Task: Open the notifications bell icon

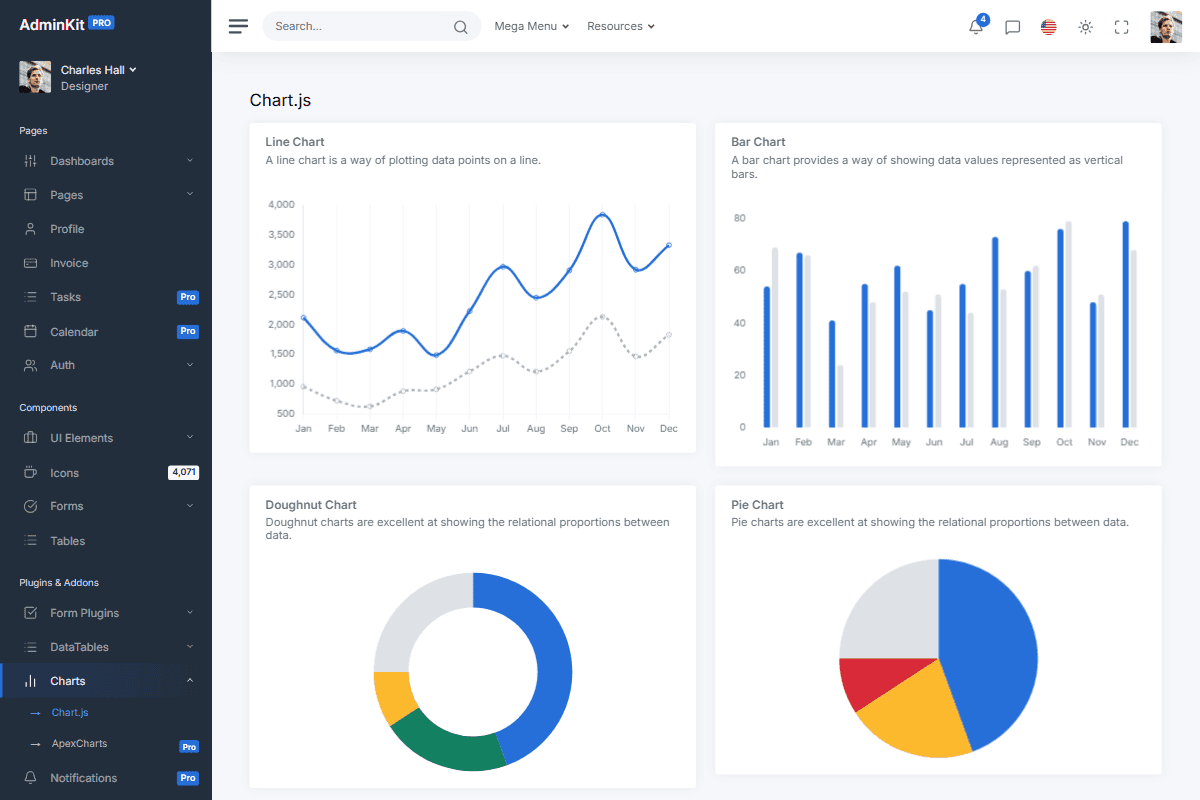Action: [976, 28]
